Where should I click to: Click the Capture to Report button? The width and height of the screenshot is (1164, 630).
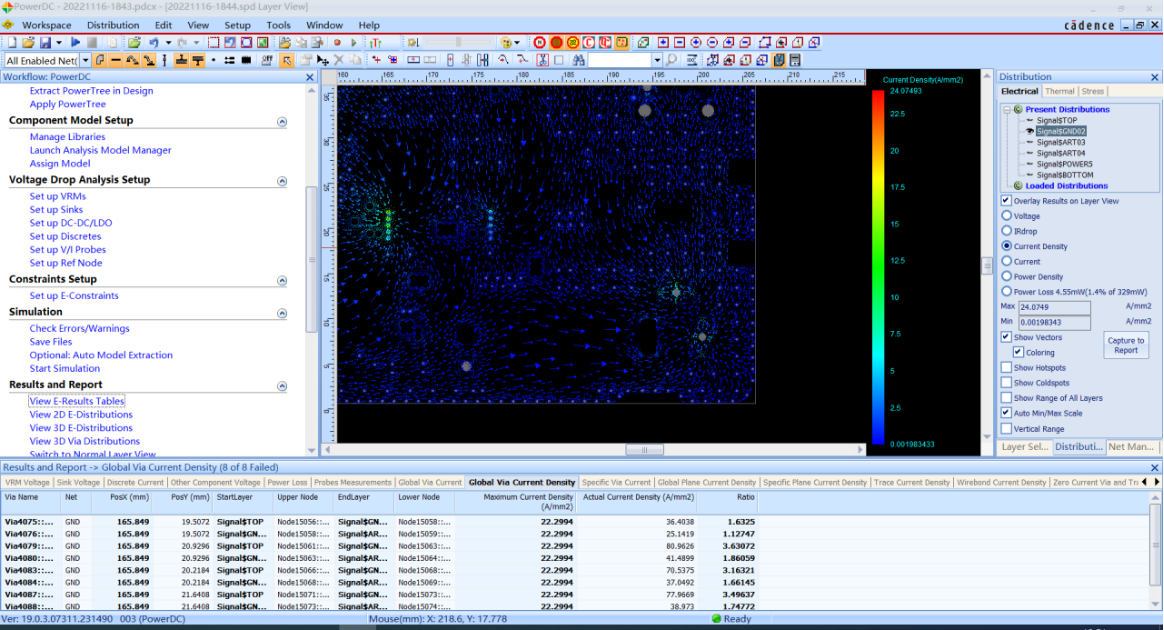coord(1125,345)
